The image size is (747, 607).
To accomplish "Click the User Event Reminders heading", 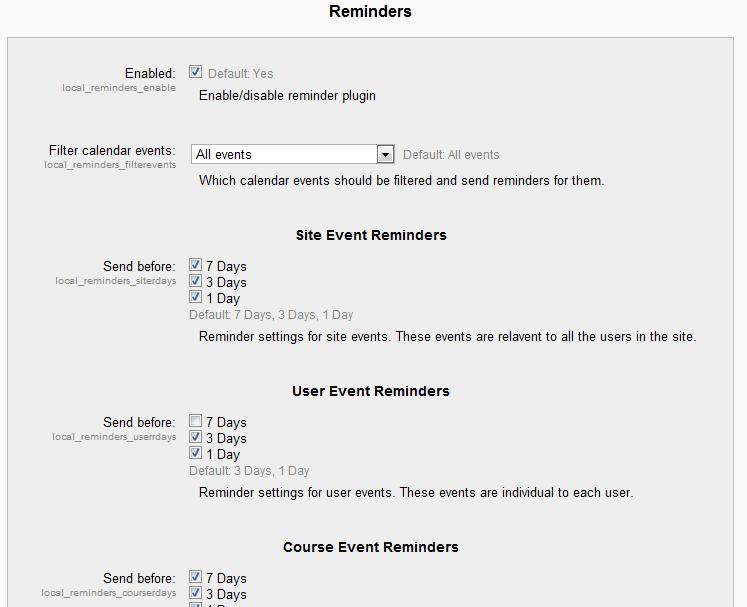I will pyautogui.click(x=371, y=391).
